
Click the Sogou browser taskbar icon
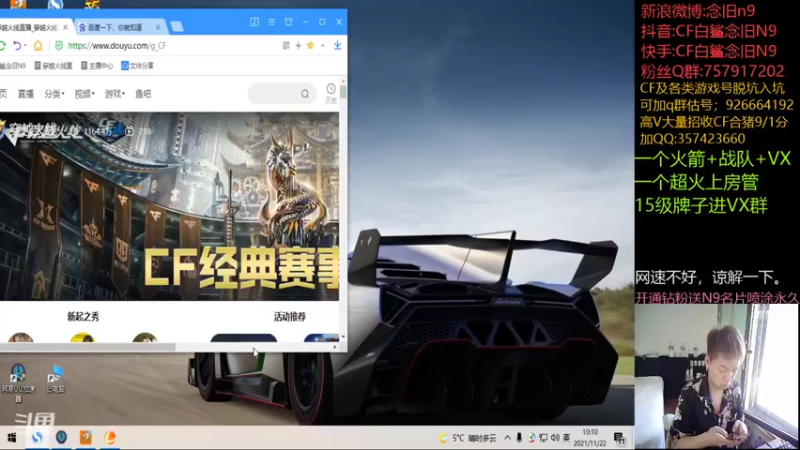click(x=37, y=438)
